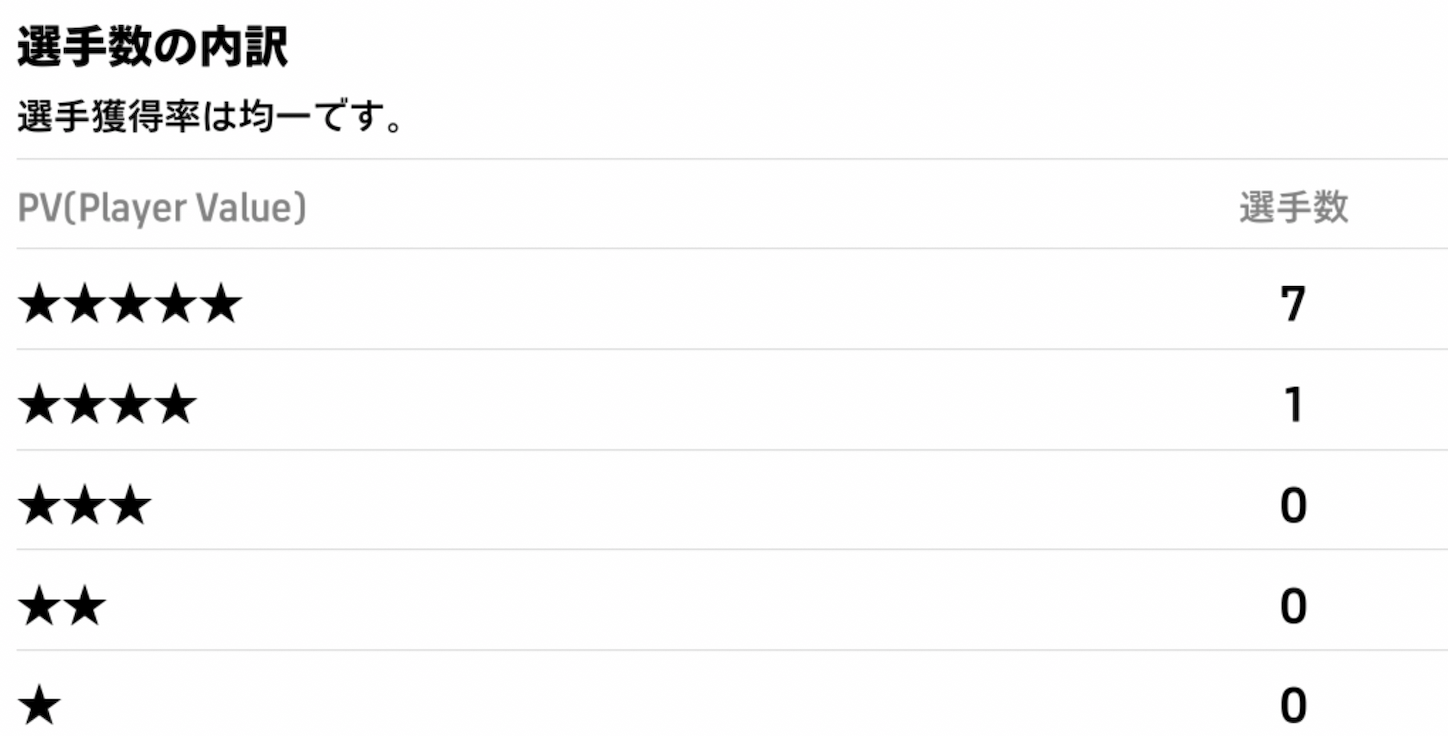Click the three-star PV rating

tap(85, 507)
